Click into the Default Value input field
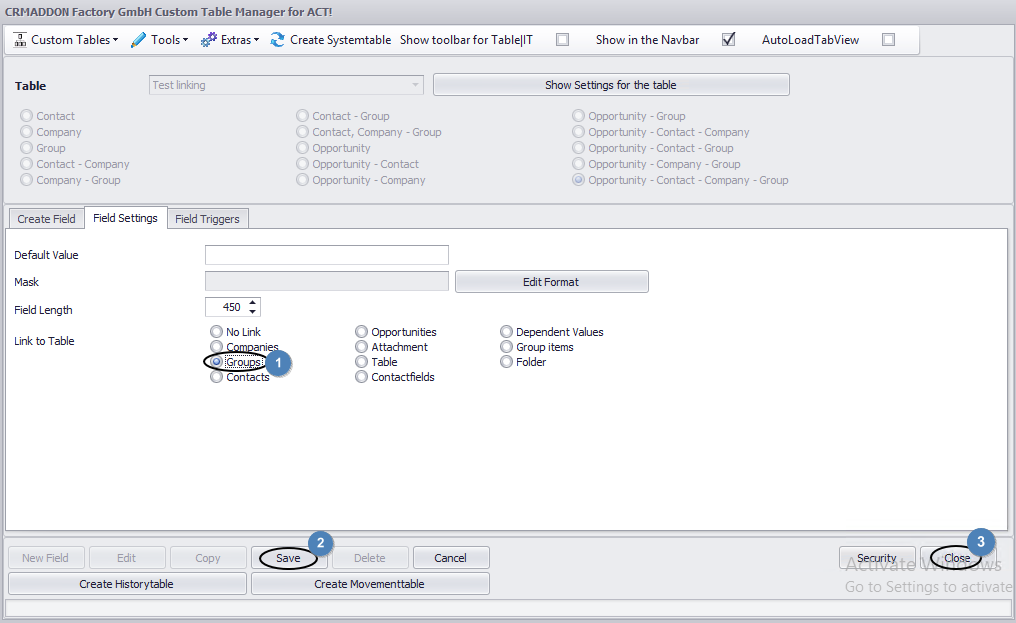Viewport: 1016px width, 623px height. click(x=327, y=255)
